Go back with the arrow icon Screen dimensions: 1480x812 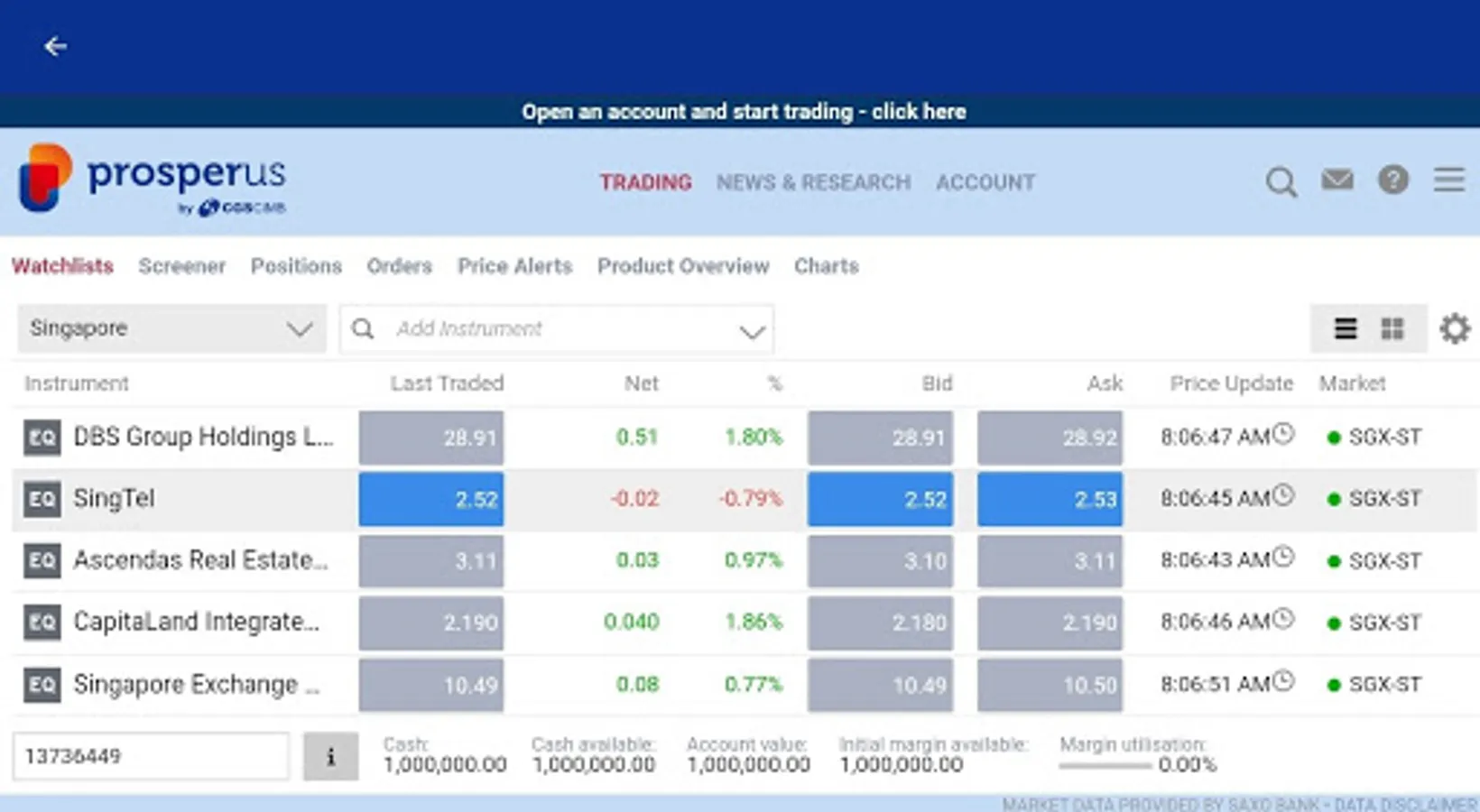click(x=56, y=46)
